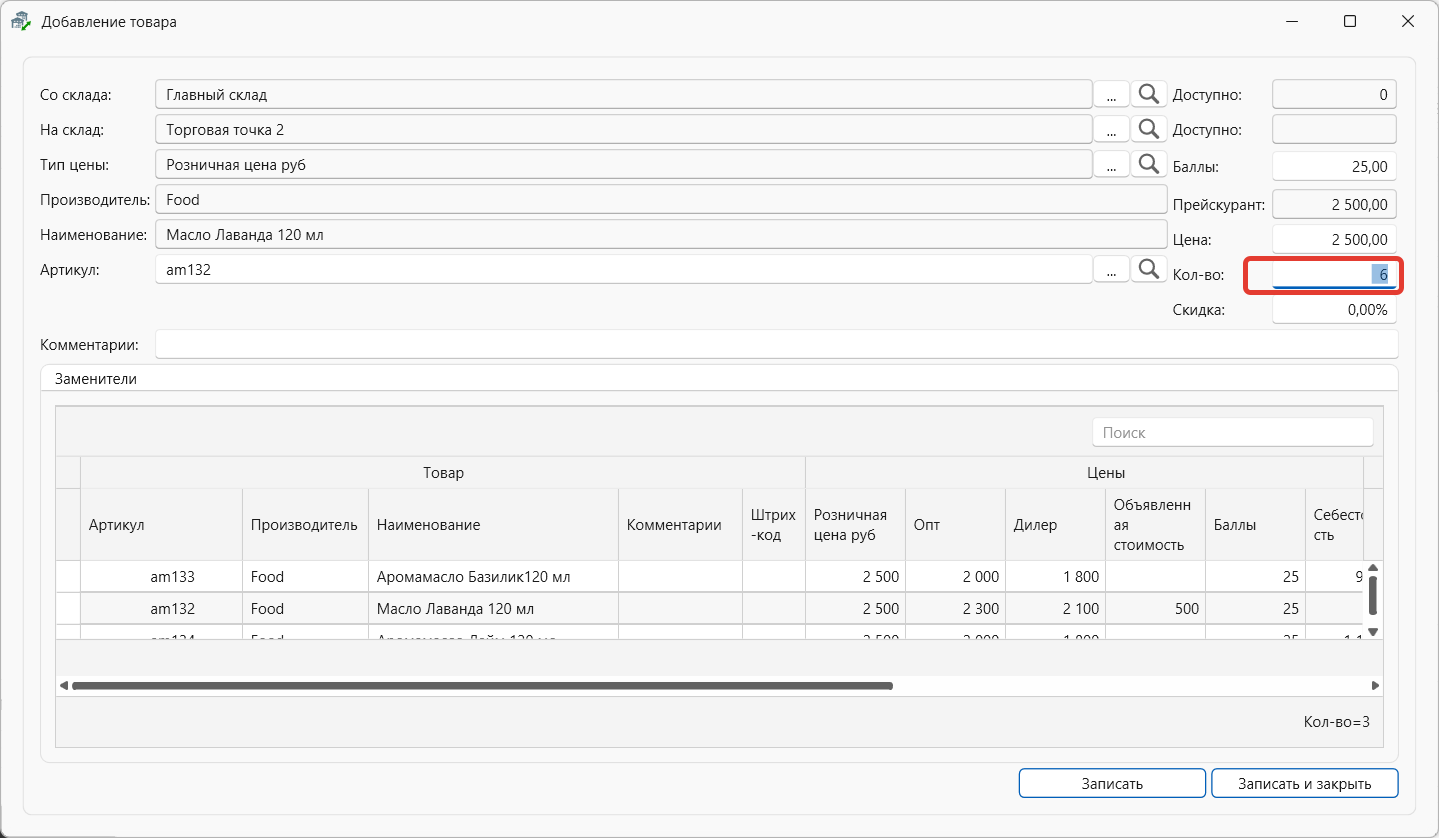Image resolution: width=1439 pixels, height=838 pixels.
Task: Click search icon next to Розничная цена руб field
Action: (x=1148, y=164)
